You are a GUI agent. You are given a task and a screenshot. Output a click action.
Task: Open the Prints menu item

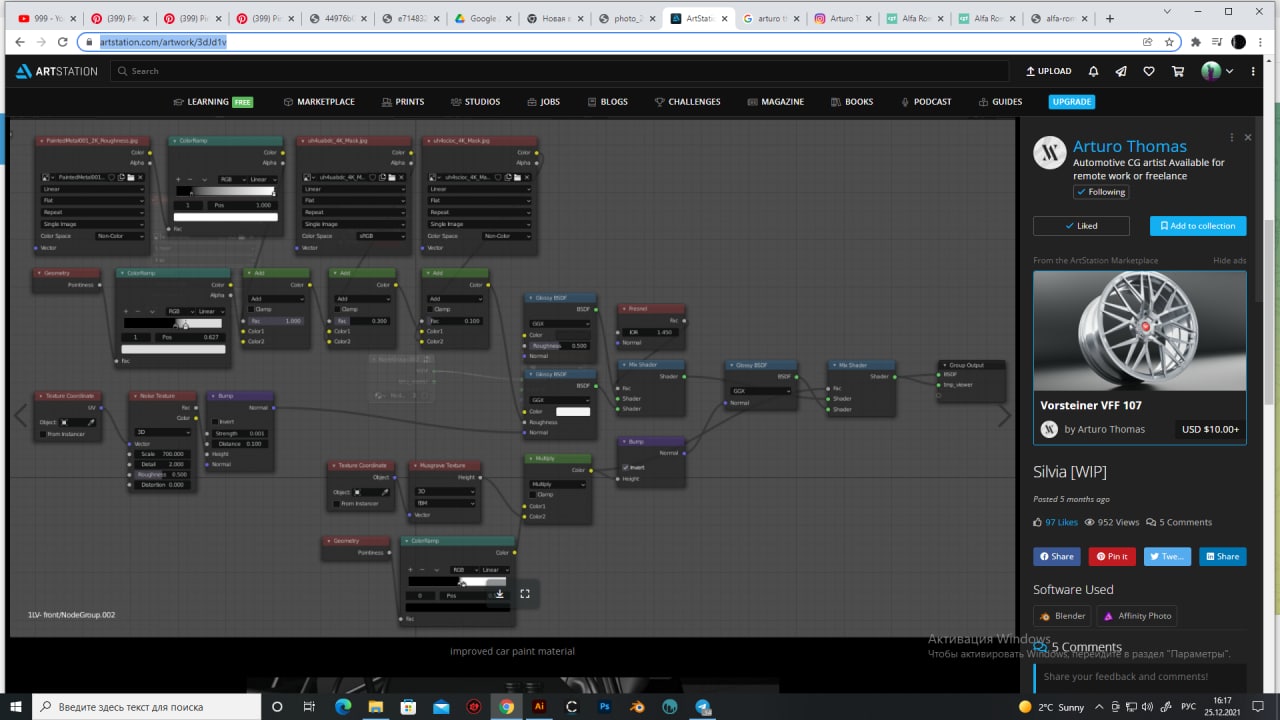[403, 102]
